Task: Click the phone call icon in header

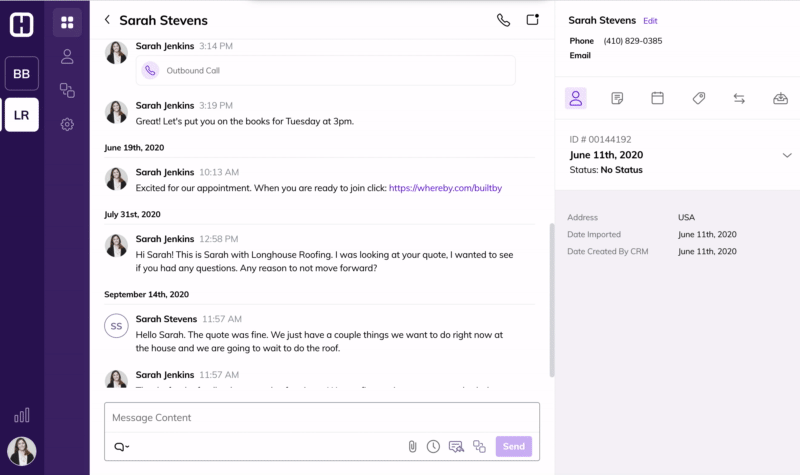Action: [x=503, y=19]
